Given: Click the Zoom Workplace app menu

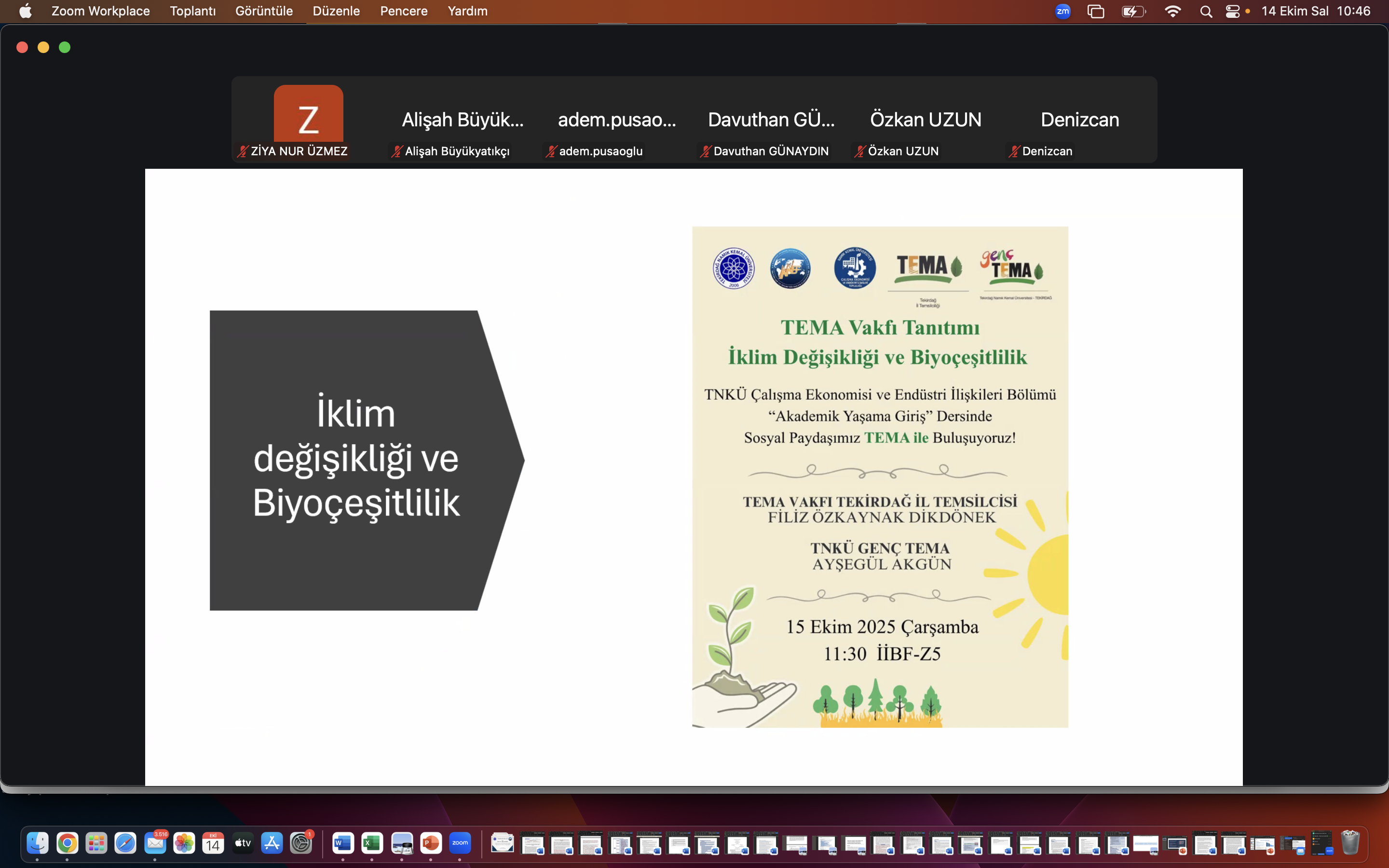Looking at the screenshot, I should 100,11.
